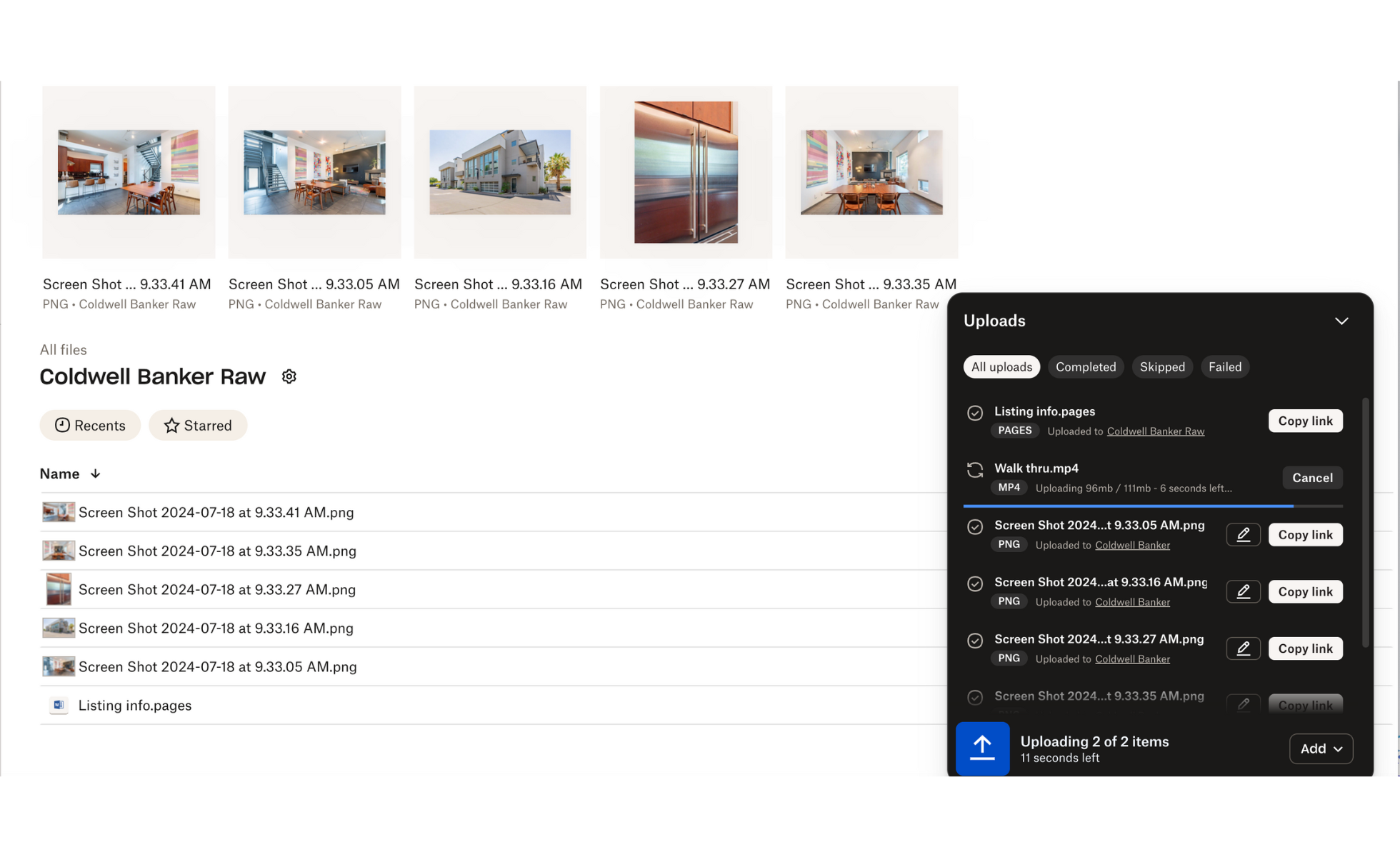Toggle the Recents filter chip
1400x857 pixels.
[90, 426]
